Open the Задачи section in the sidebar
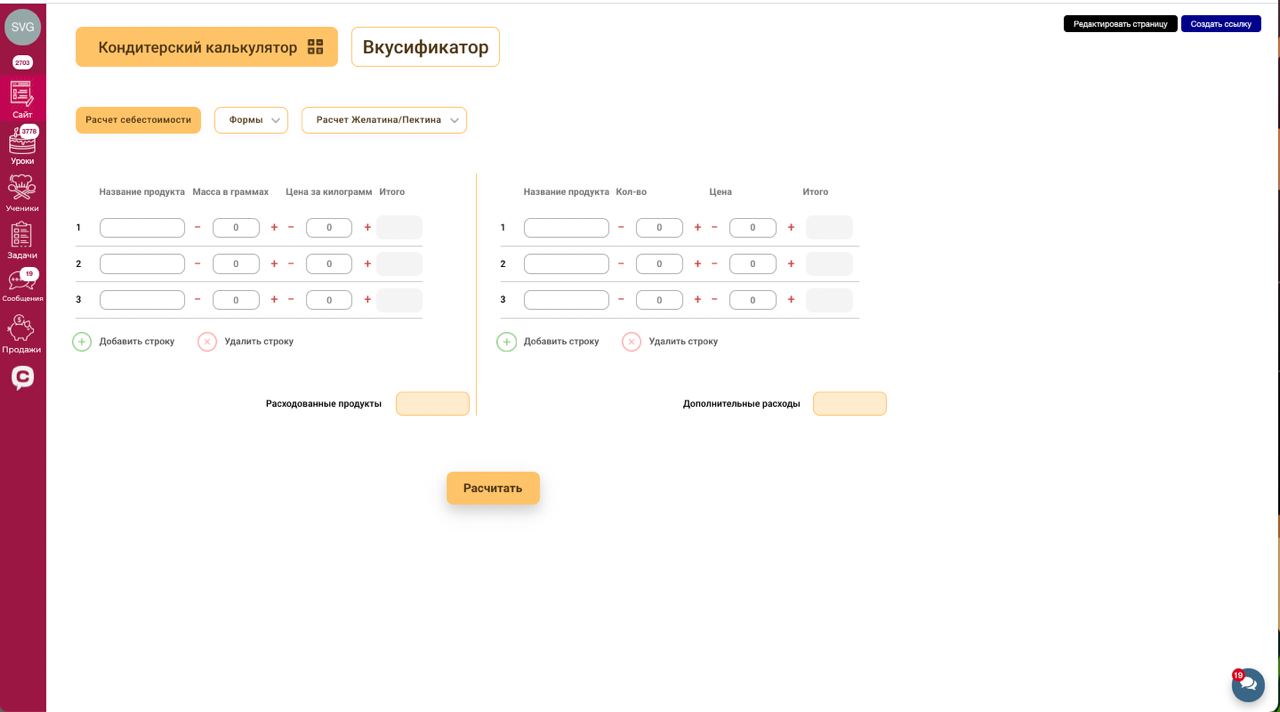The image size is (1280, 712). 22,240
